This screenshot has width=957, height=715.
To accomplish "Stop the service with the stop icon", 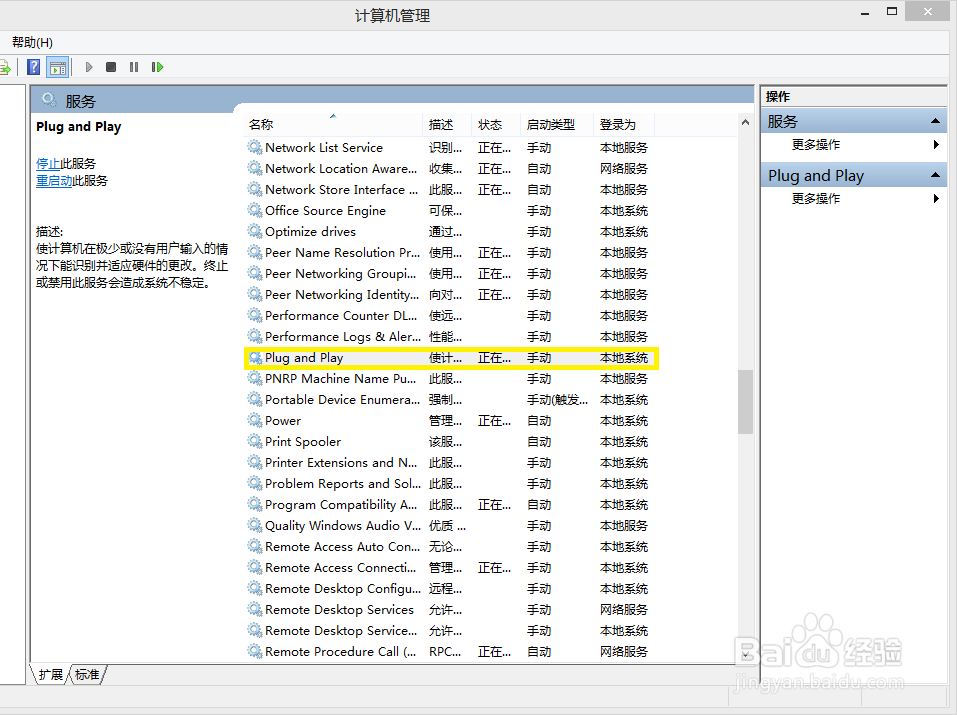I will tap(111, 67).
